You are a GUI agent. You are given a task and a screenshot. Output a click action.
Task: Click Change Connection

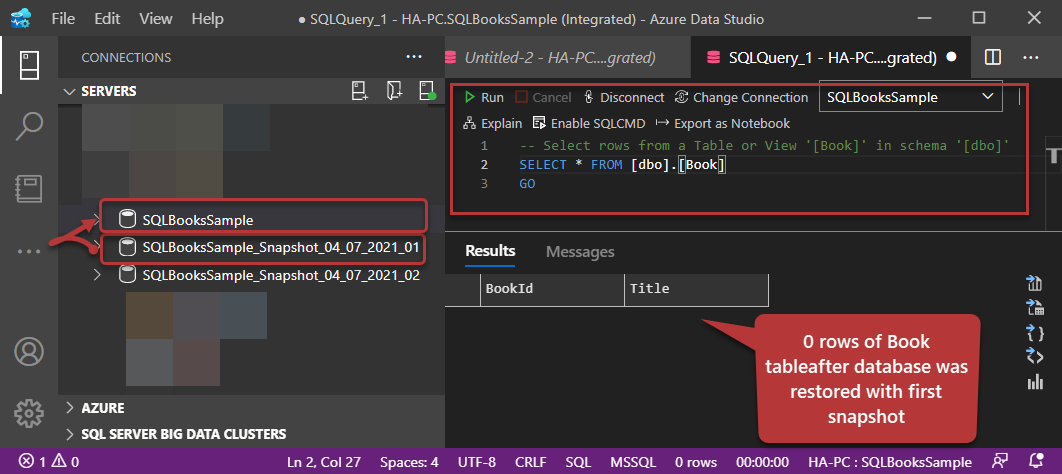(742, 98)
